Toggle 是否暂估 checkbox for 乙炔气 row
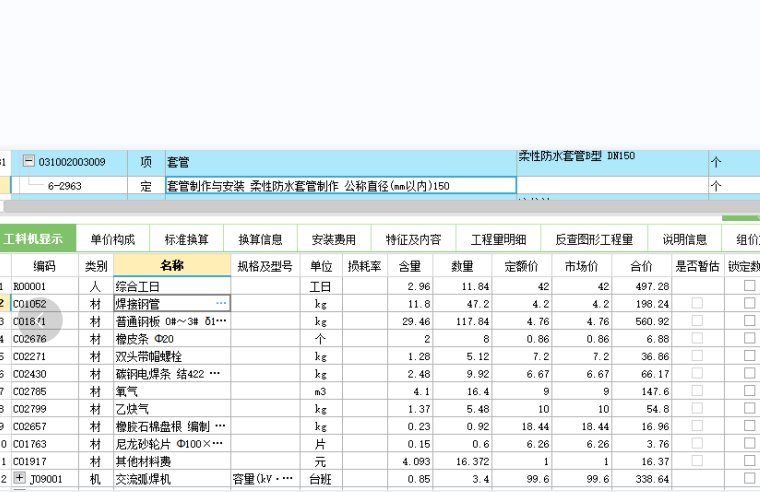This screenshot has width=760, height=492. point(697,408)
